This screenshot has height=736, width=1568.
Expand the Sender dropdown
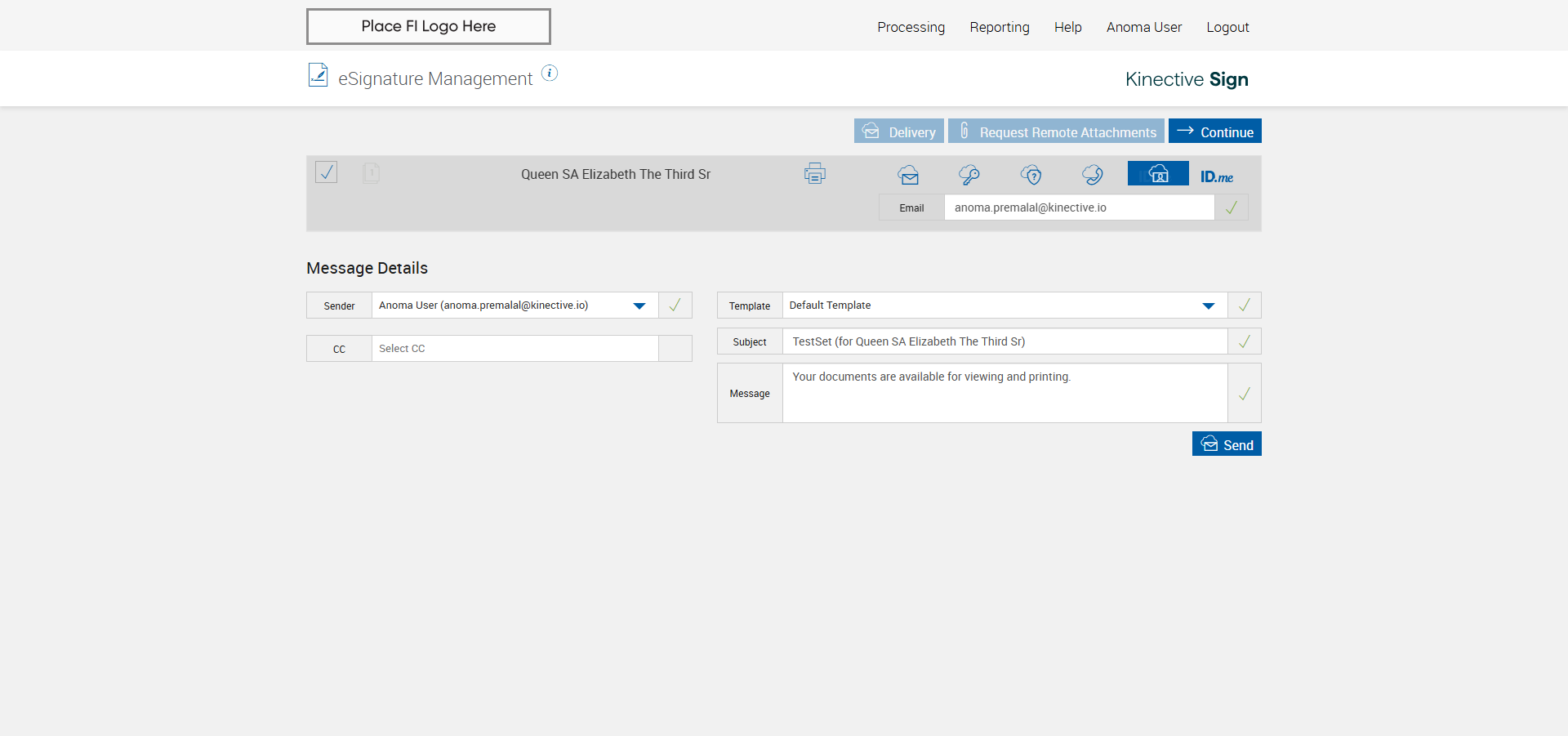click(639, 306)
